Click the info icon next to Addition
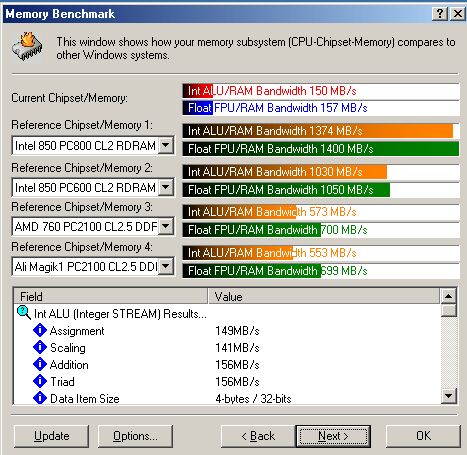This screenshot has width=467, height=455. (40, 364)
